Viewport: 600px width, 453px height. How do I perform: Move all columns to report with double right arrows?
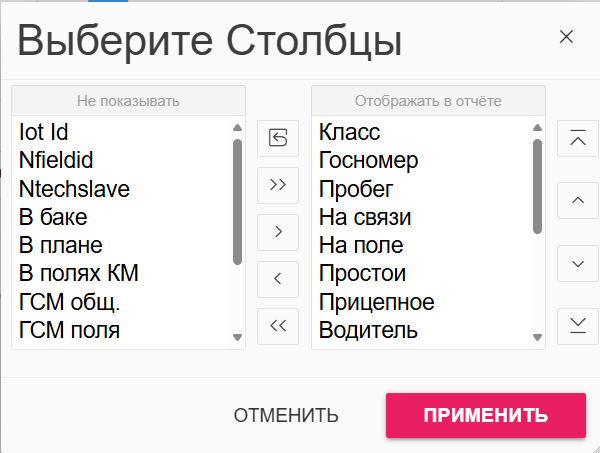point(278,185)
